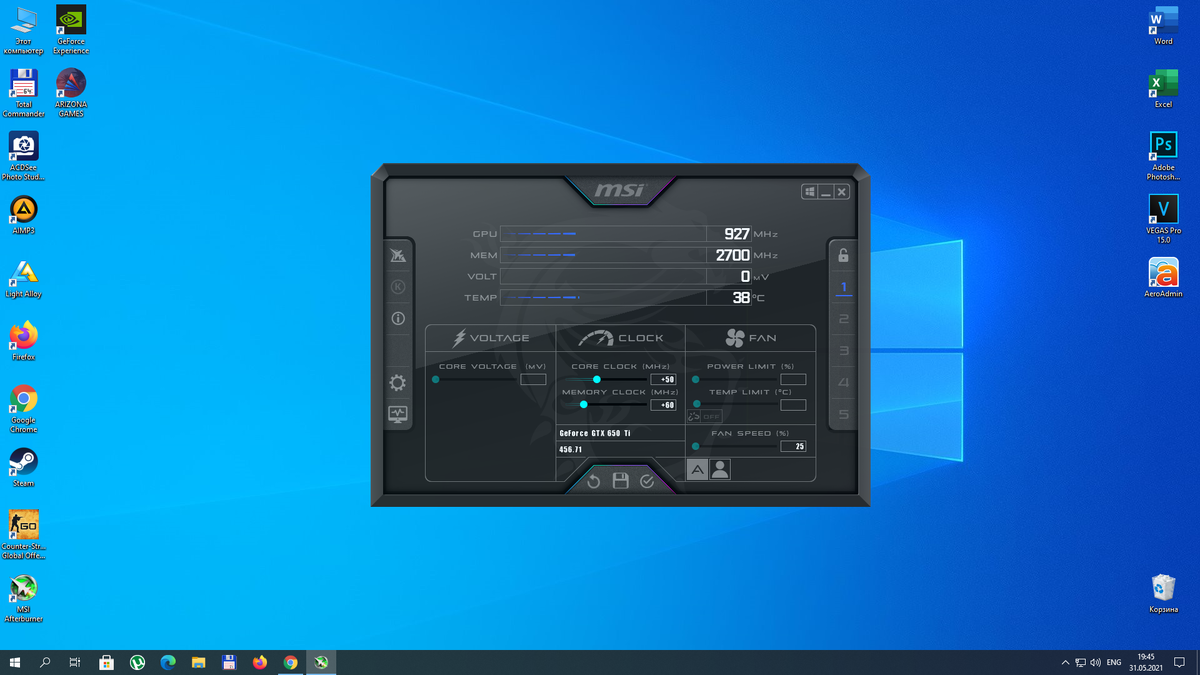Select profile slot 2
Image resolution: width=1200 pixels, height=675 pixels.
tap(843, 319)
